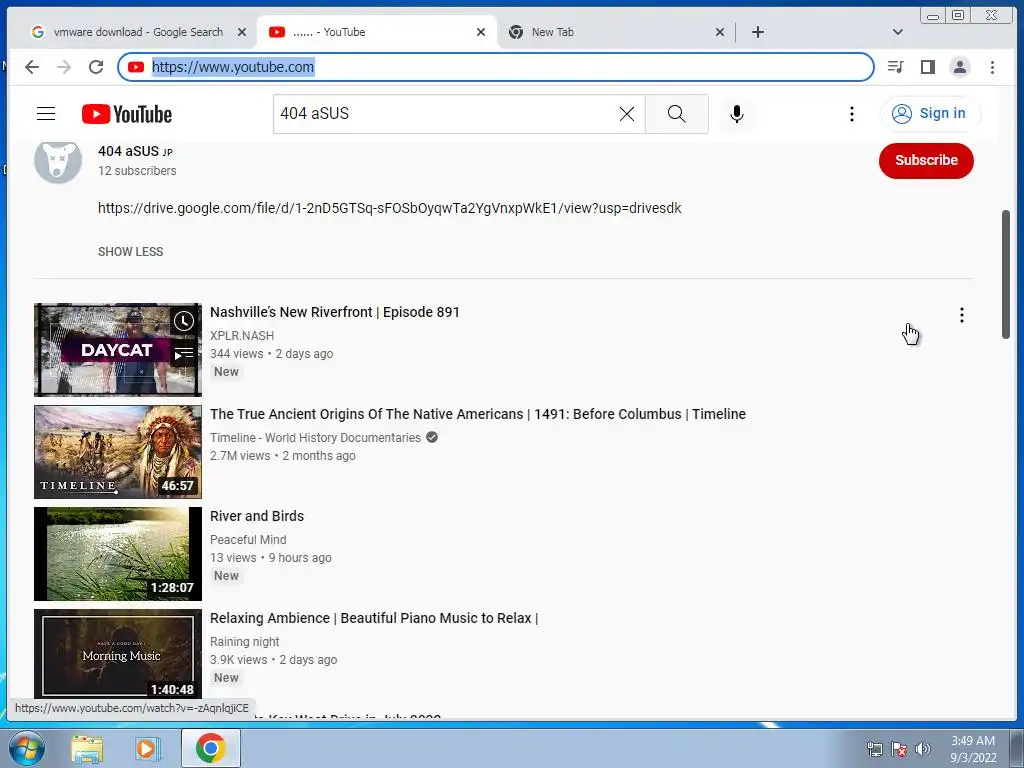The width and height of the screenshot is (1024, 768).
Task: Click the Google Drive link text
Action: coord(390,208)
